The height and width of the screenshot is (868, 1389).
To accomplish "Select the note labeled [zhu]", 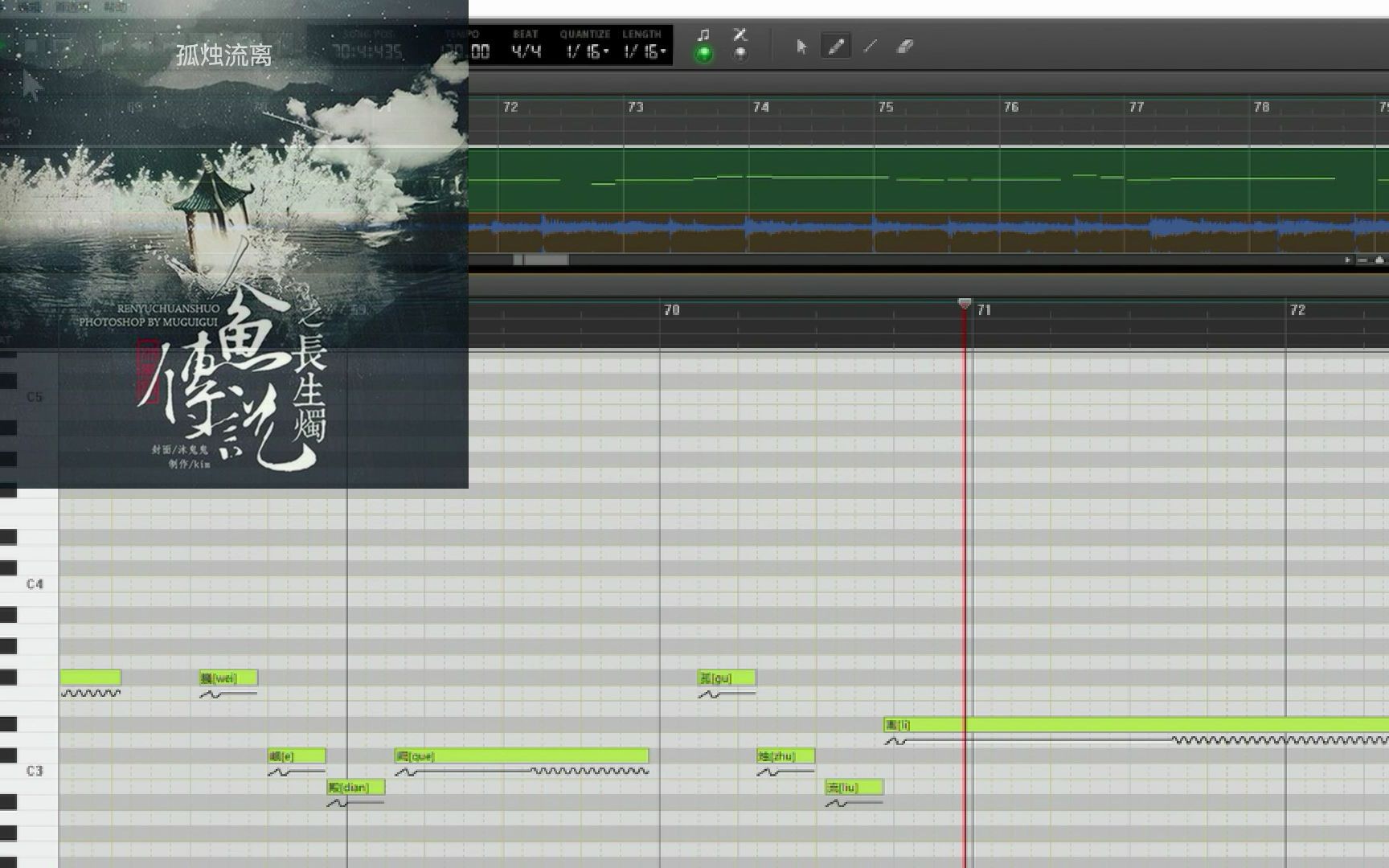I will (785, 755).
